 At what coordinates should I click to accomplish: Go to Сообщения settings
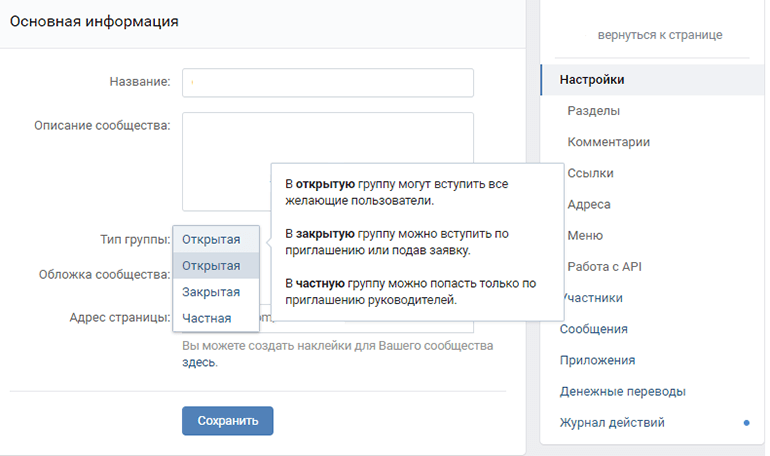pyautogui.click(x=594, y=329)
